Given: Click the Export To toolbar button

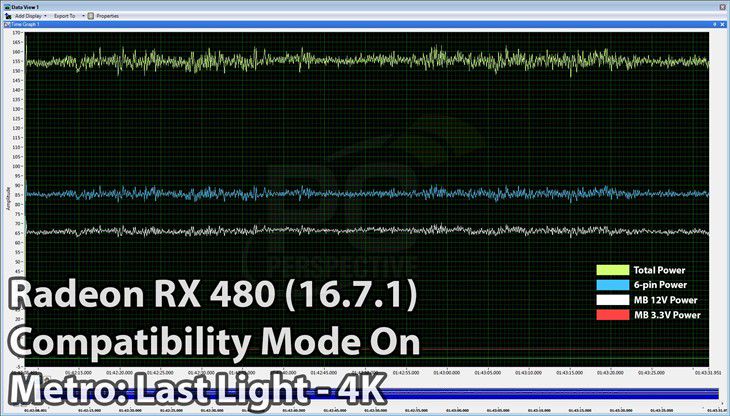Looking at the screenshot, I should click(x=64, y=16).
